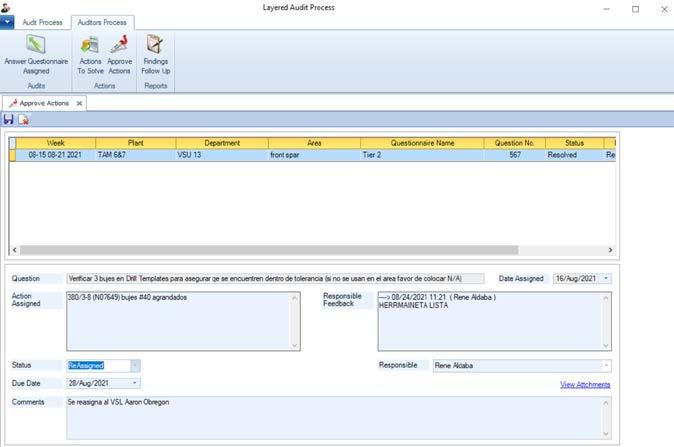Click the grid's scroll left arrow
This screenshot has height=447, width=674.
click(x=15, y=250)
